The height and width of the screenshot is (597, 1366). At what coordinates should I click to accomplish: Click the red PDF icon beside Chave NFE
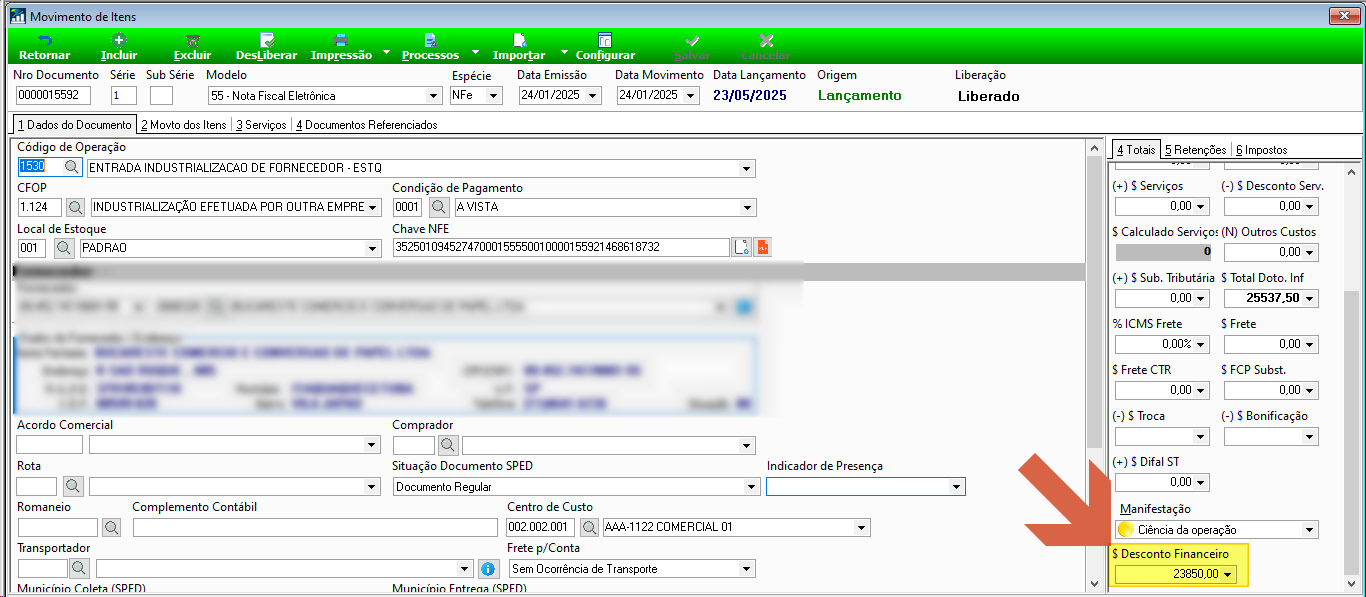pos(762,247)
